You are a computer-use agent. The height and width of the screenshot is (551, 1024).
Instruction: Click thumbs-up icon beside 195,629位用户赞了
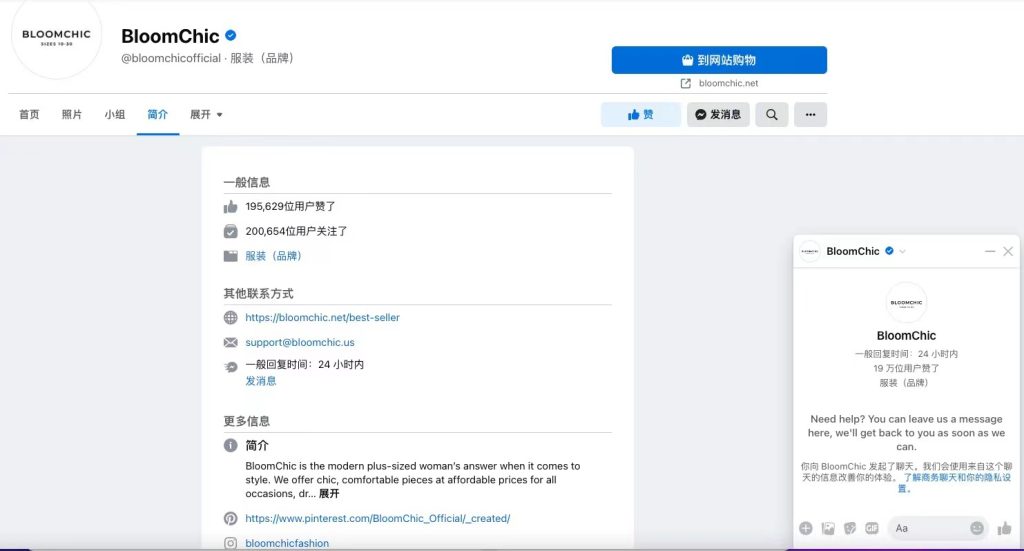231,207
